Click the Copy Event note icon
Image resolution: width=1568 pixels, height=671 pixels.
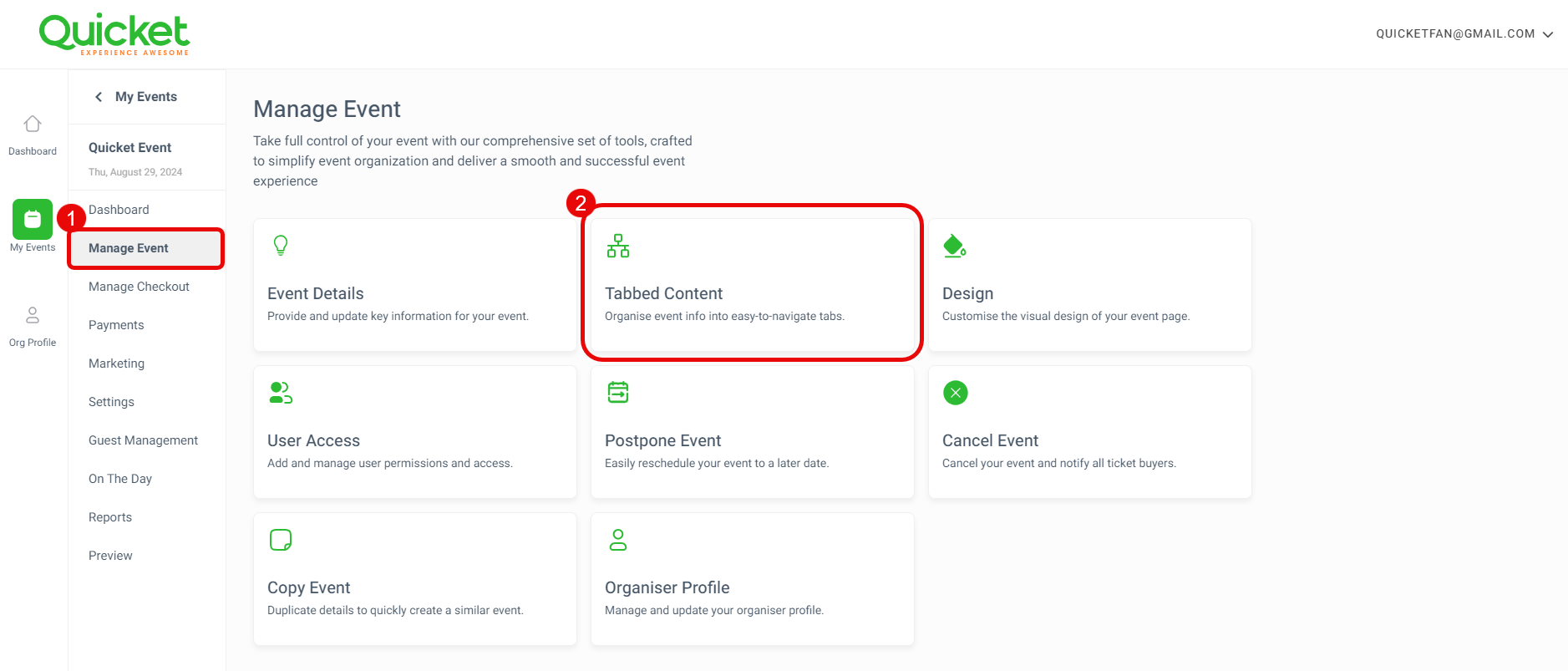[281, 540]
